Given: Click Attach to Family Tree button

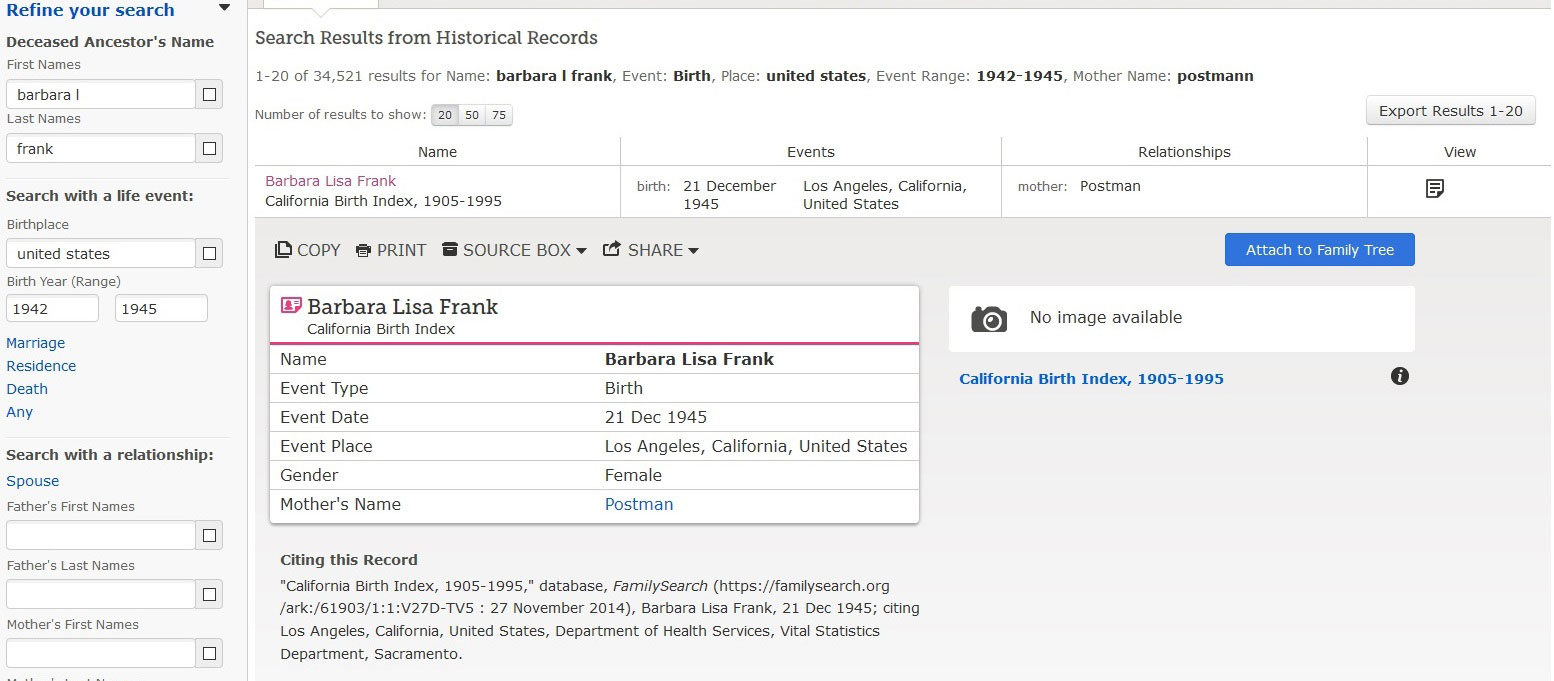Looking at the screenshot, I should pos(1319,250).
